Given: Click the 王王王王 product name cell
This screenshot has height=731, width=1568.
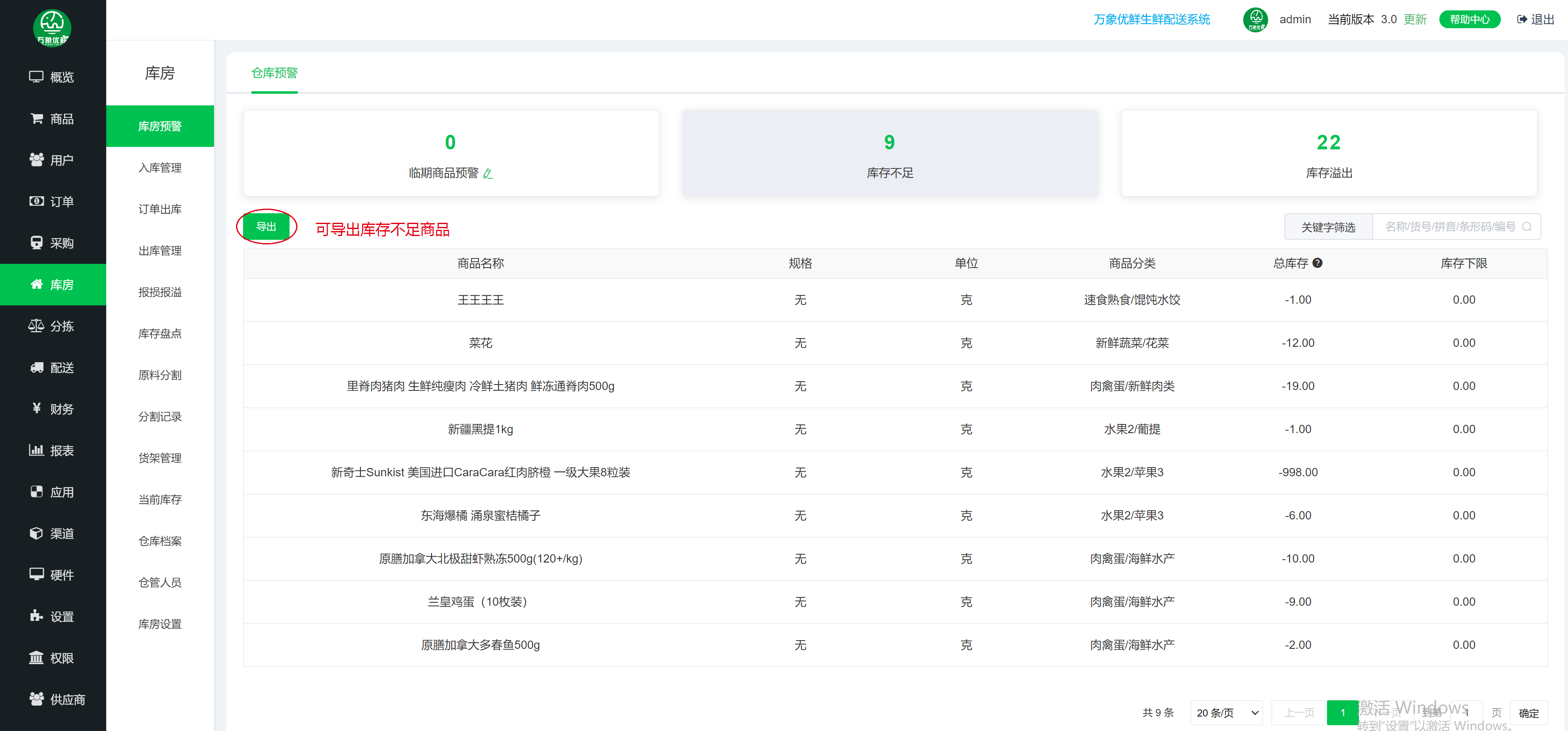Looking at the screenshot, I should (x=480, y=300).
